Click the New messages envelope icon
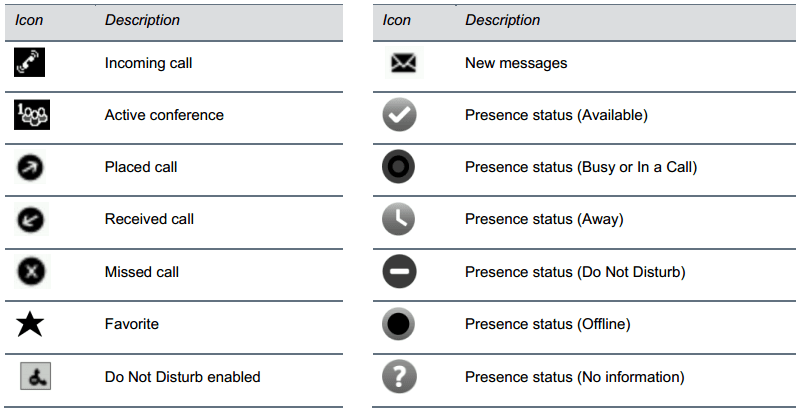The width and height of the screenshot is (803, 413). (399, 63)
